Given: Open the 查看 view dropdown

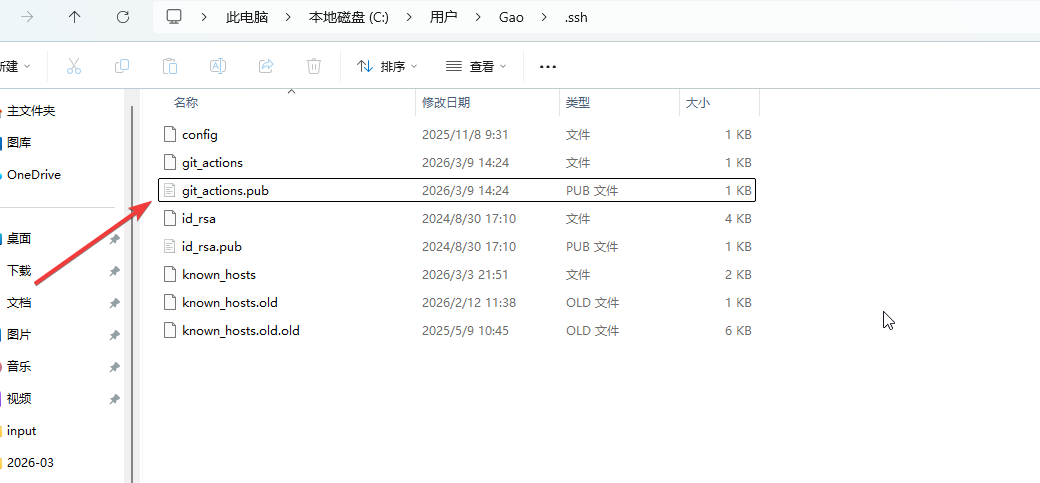Looking at the screenshot, I should coord(477,66).
